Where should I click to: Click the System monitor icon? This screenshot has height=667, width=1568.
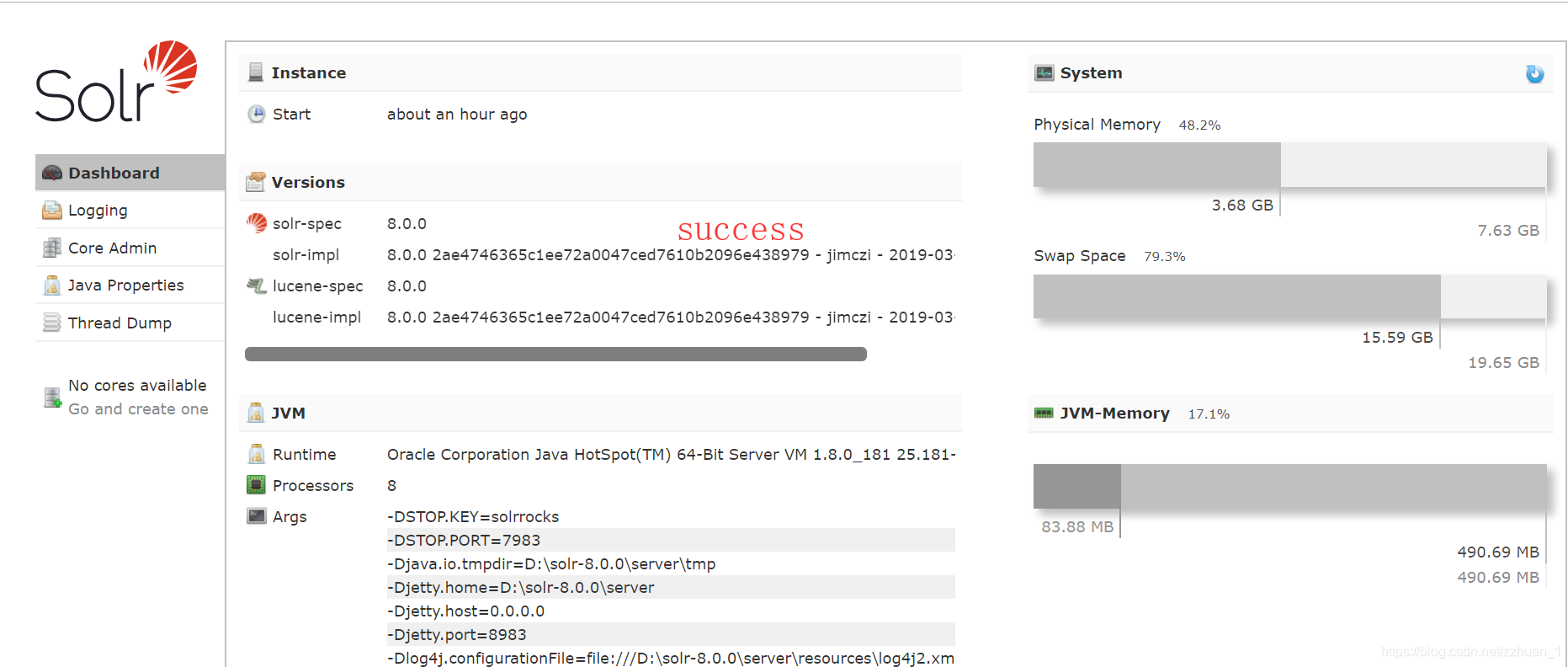click(x=1044, y=72)
